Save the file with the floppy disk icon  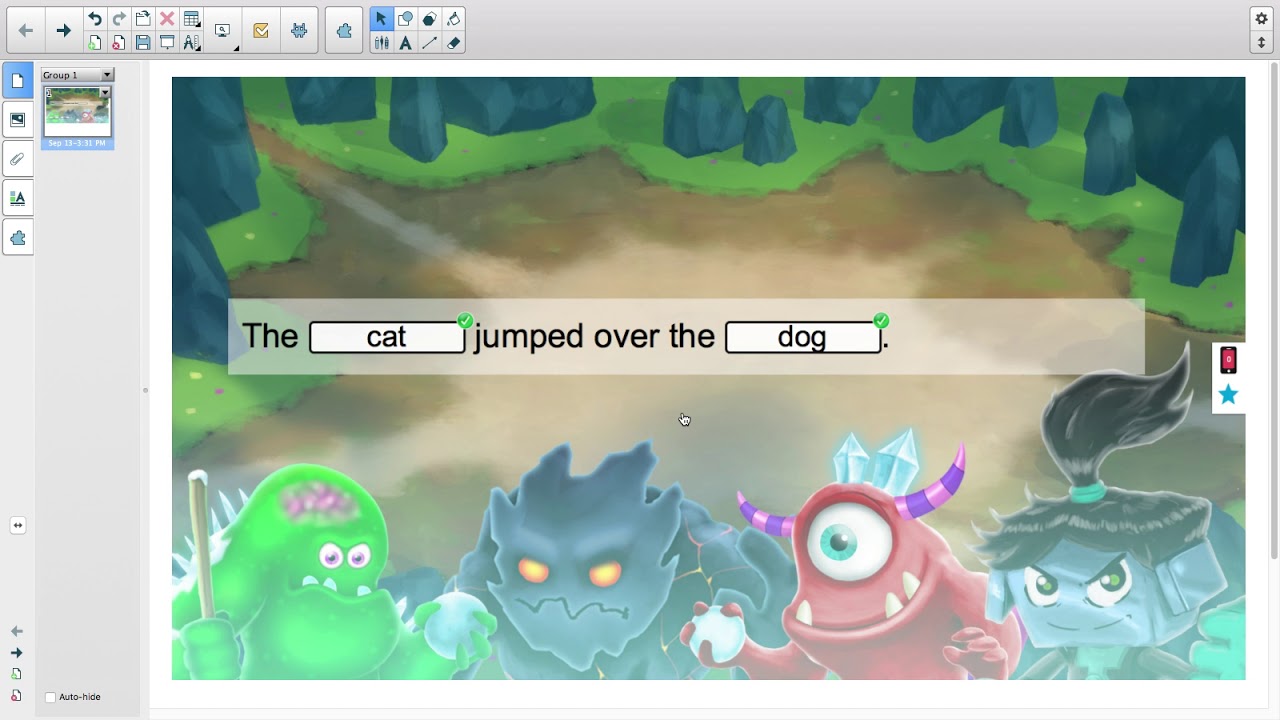click(143, 43)
